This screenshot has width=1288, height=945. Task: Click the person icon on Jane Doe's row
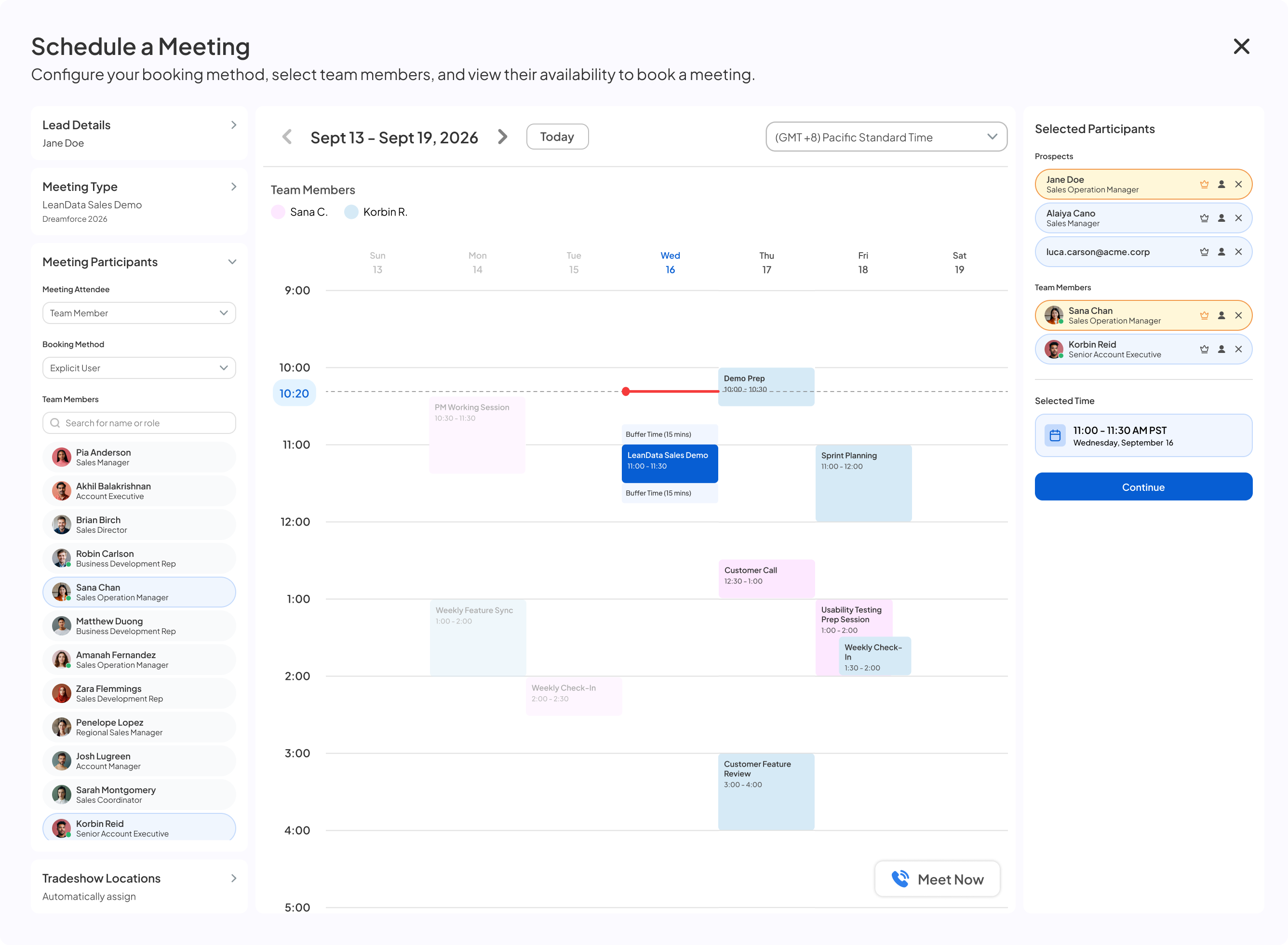pyautogui.click(x=1221, y=184)
